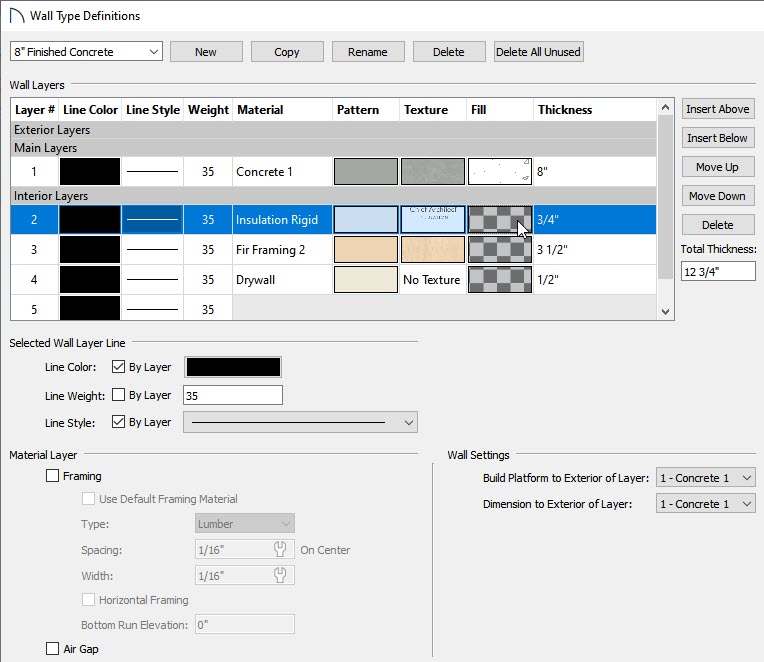This screenshot has height=662, width=764.
Task: Select the Concrete 1 material cell
Action: click(x=282, y=171)
